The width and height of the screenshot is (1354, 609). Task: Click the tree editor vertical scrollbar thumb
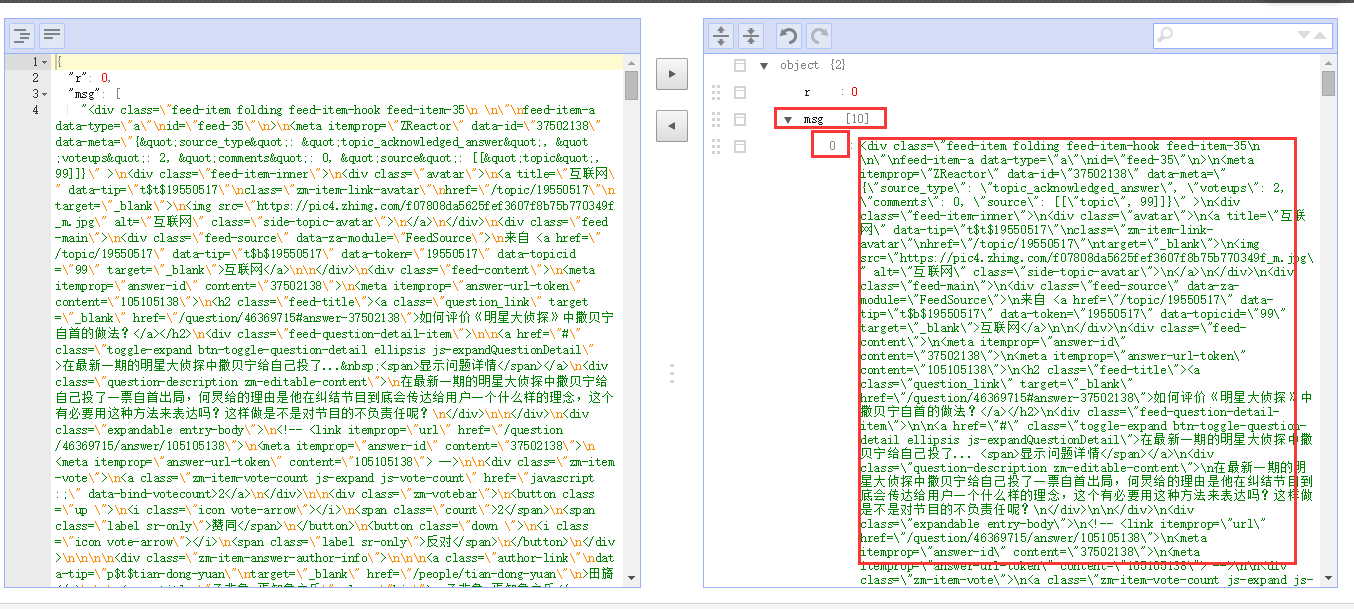[x=1328, y=83]
